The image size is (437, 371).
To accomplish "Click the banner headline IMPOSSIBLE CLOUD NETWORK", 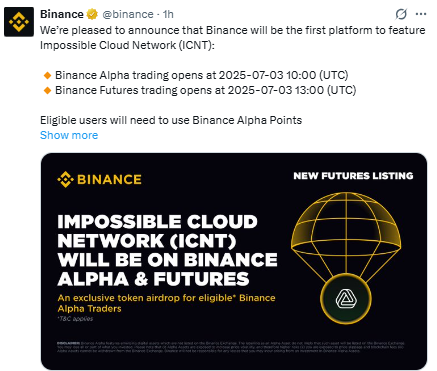I will pos(167,250).
